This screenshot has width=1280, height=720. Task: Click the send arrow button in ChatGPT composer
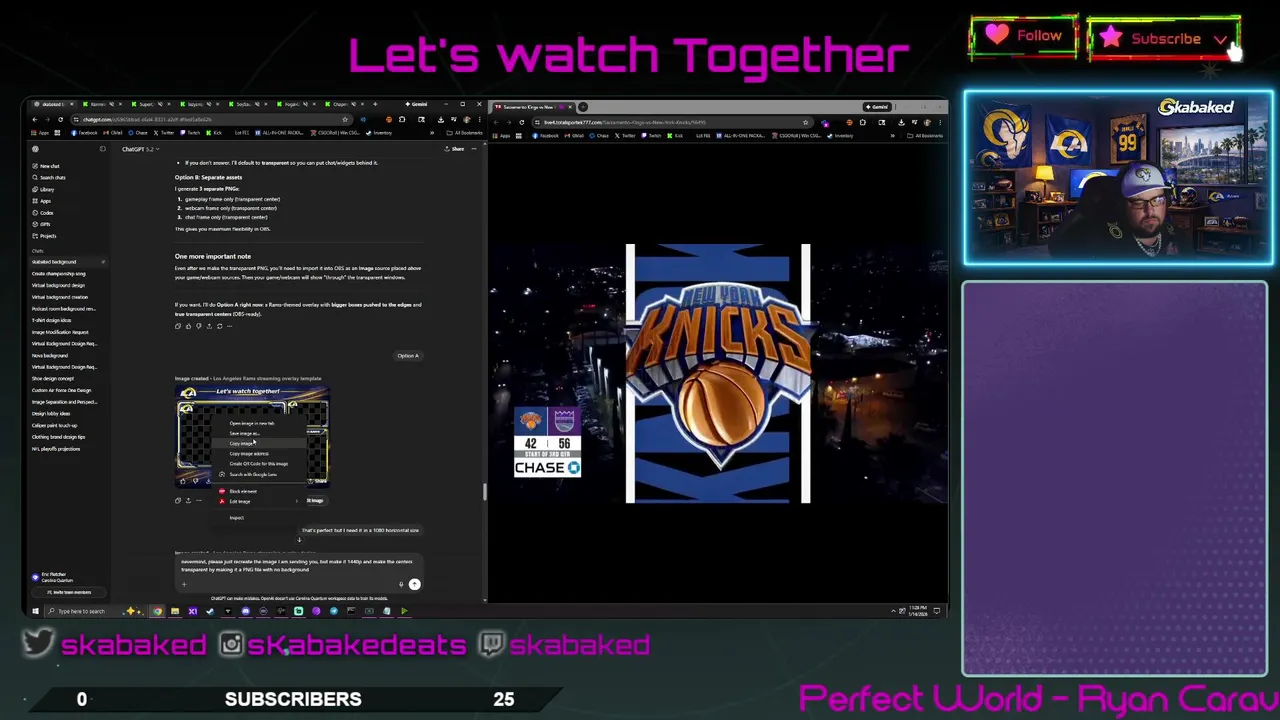tap(414, 584)
